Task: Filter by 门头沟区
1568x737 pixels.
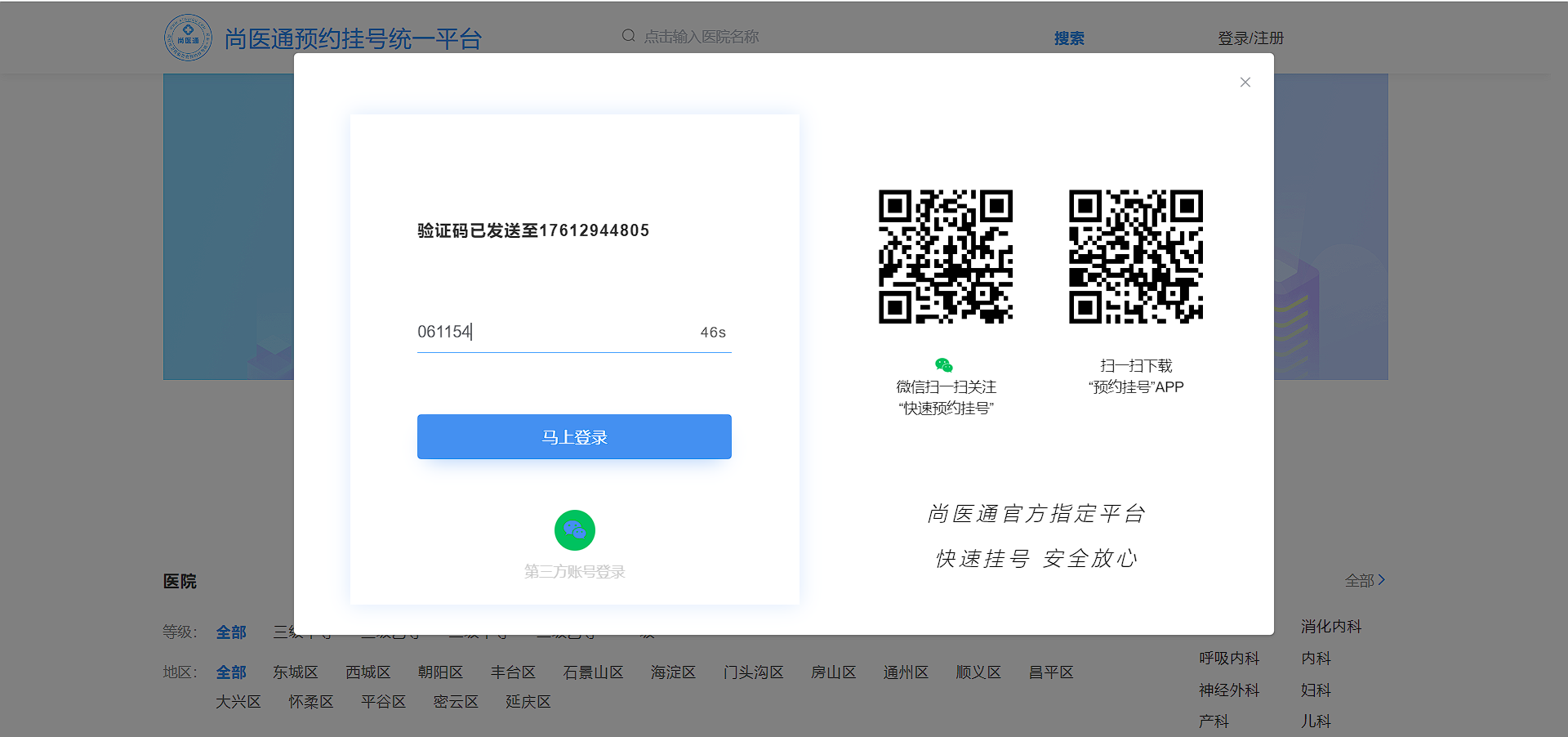Action: pyautogui.click(x=754, y=672)
